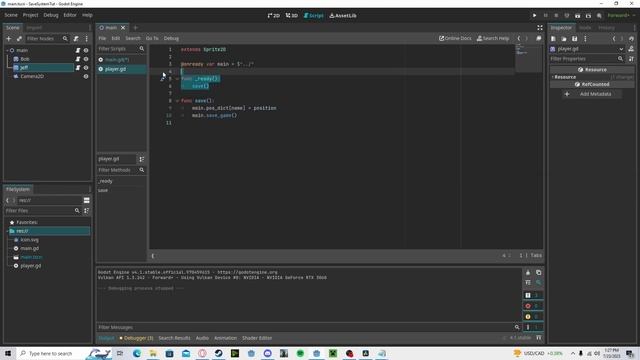The width and height of the screenshot is (640, 360).
Task: Open the Scene menu
Action: pos(11,15)
